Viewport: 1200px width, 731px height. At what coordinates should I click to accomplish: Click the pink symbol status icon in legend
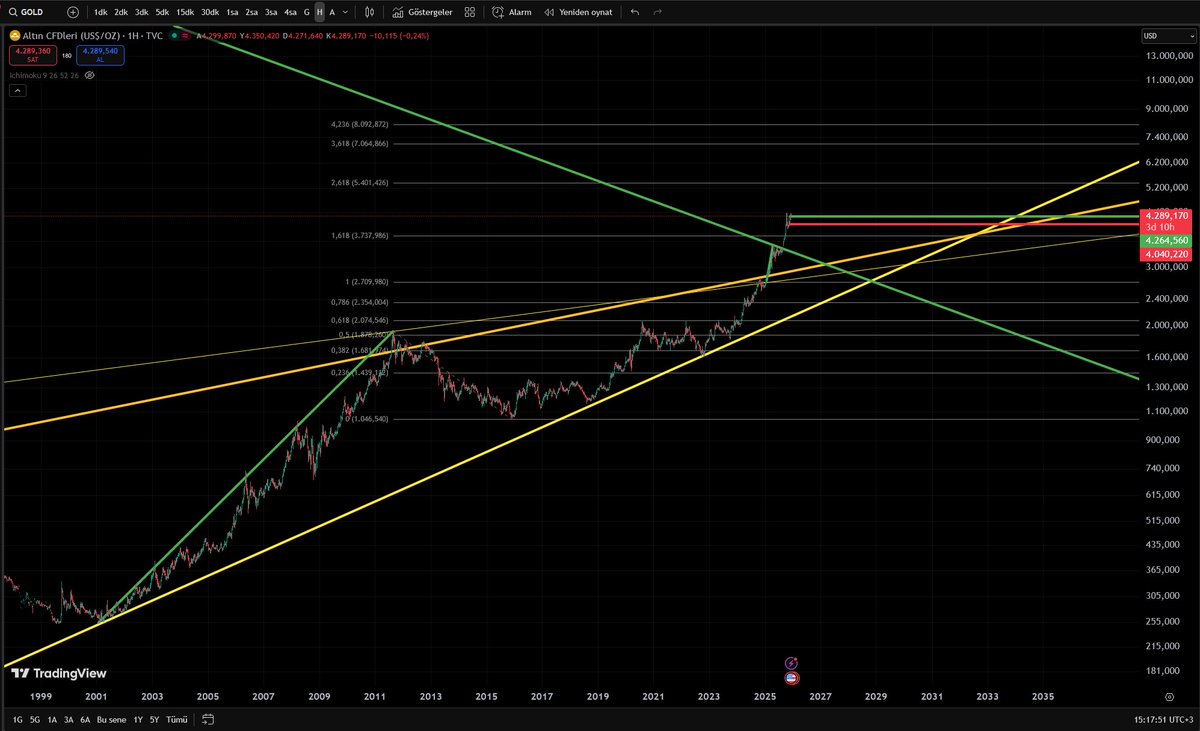click(186, 35)
